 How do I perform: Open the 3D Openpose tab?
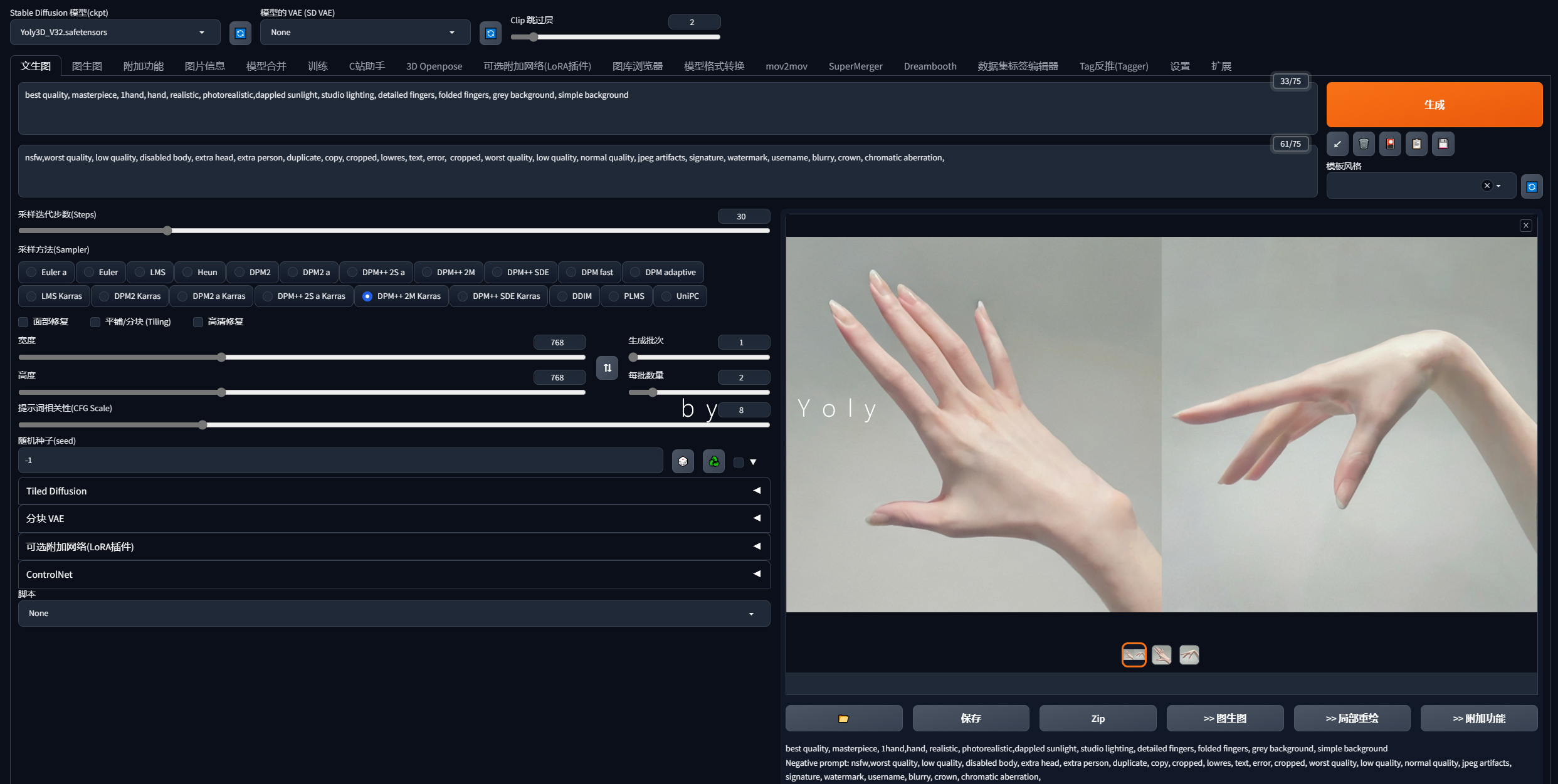pyautogui.click(x=434, y=66)
